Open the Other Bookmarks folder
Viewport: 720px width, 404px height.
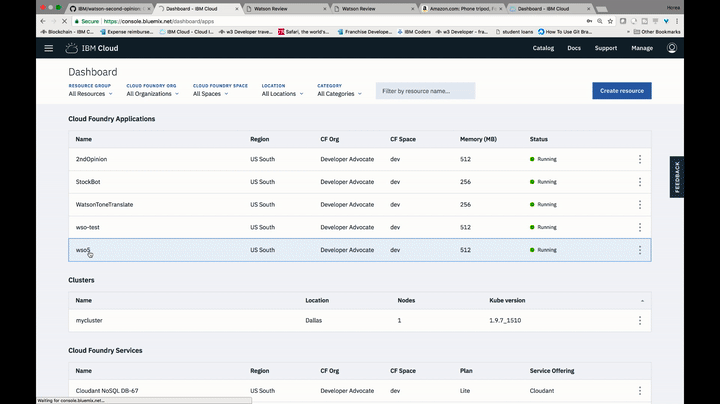pos(657,32)
